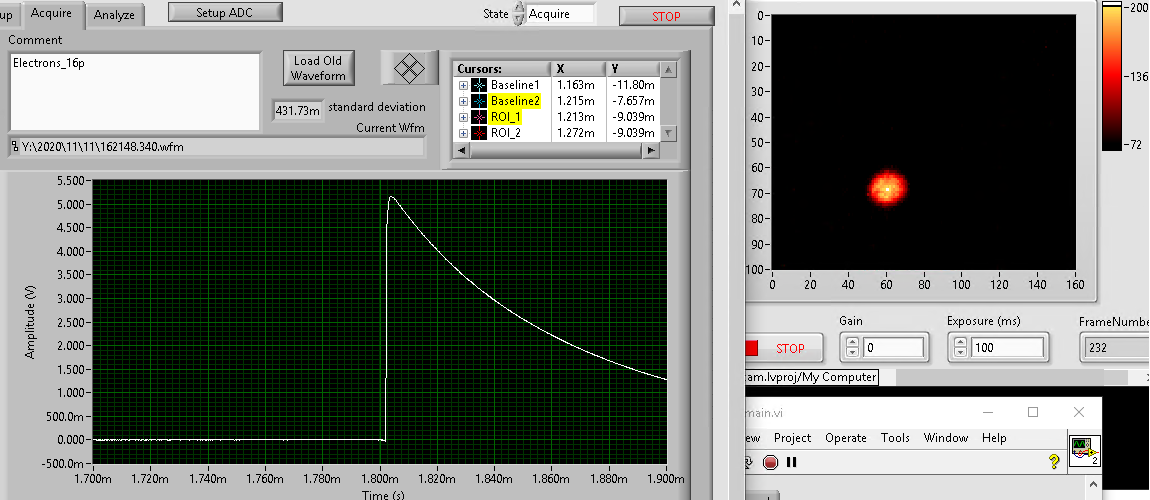This screenshot has height=500, width=1150.
Task: Click the VI icon in top-right corner
Action: coord(1084,450)
